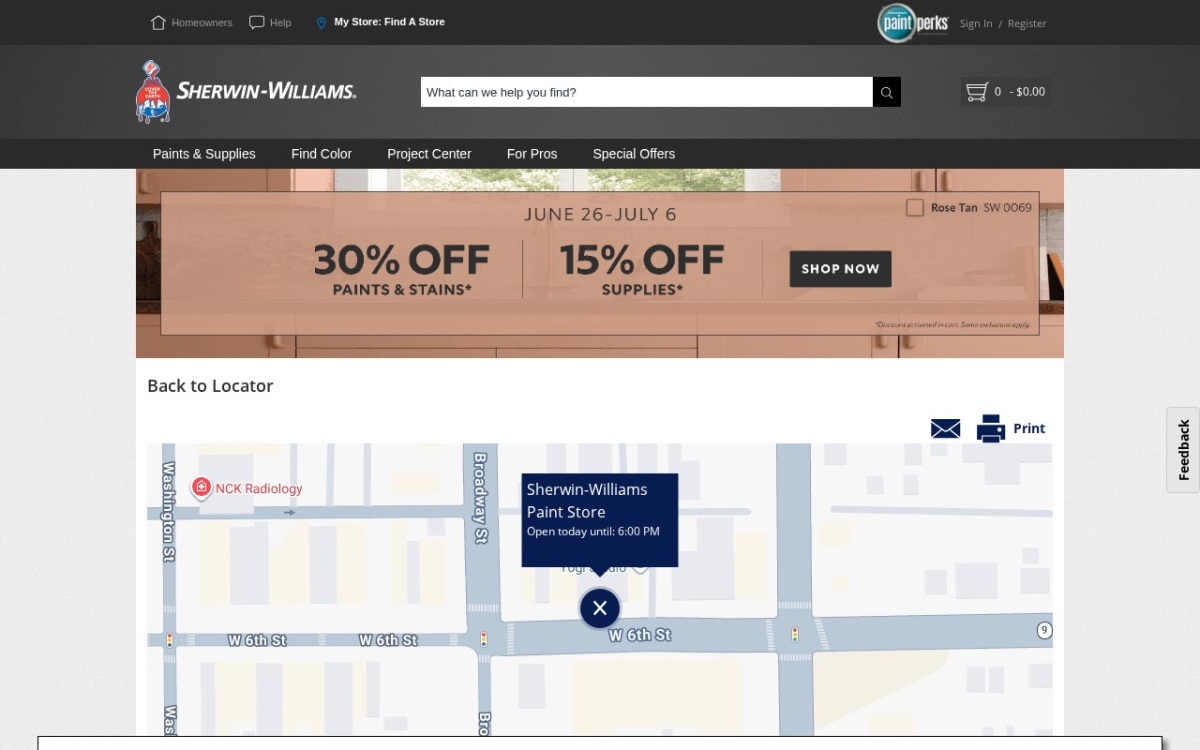This screenshot has width=1200, height=750.
Task: Open the shopping cart icon
Action: (976, 92)
